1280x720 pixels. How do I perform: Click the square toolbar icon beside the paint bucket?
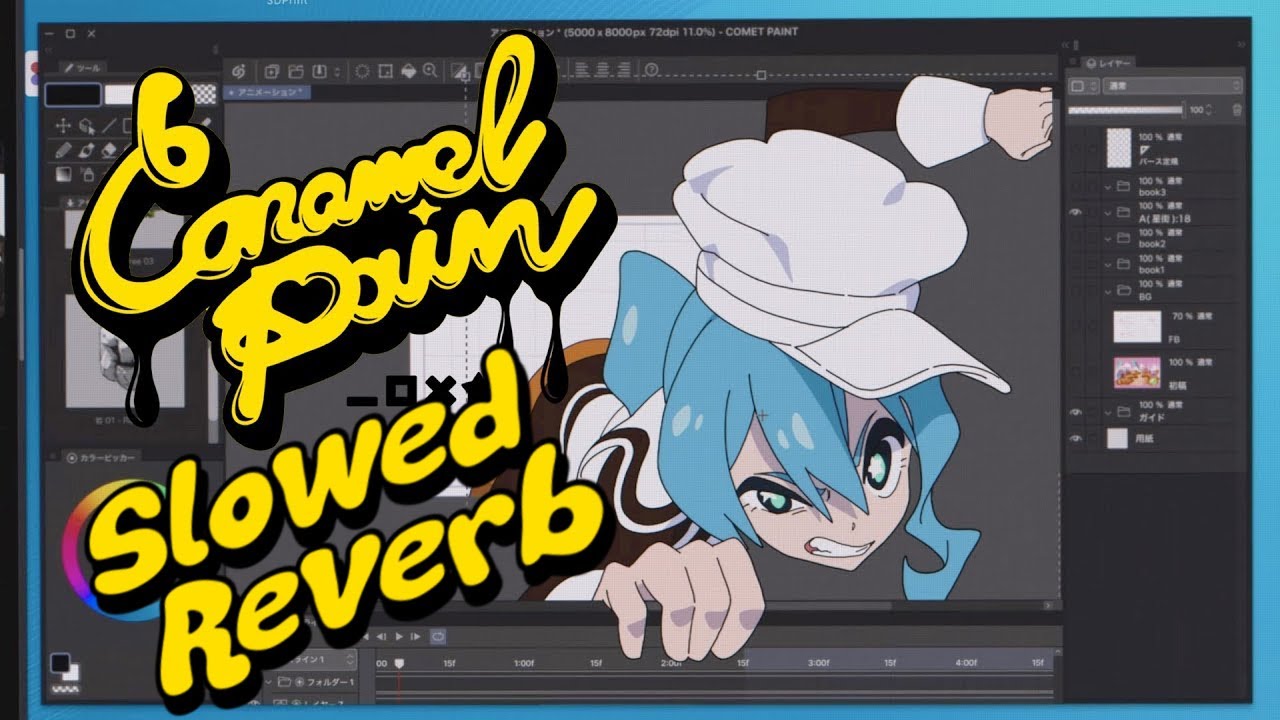pos(385,71)
